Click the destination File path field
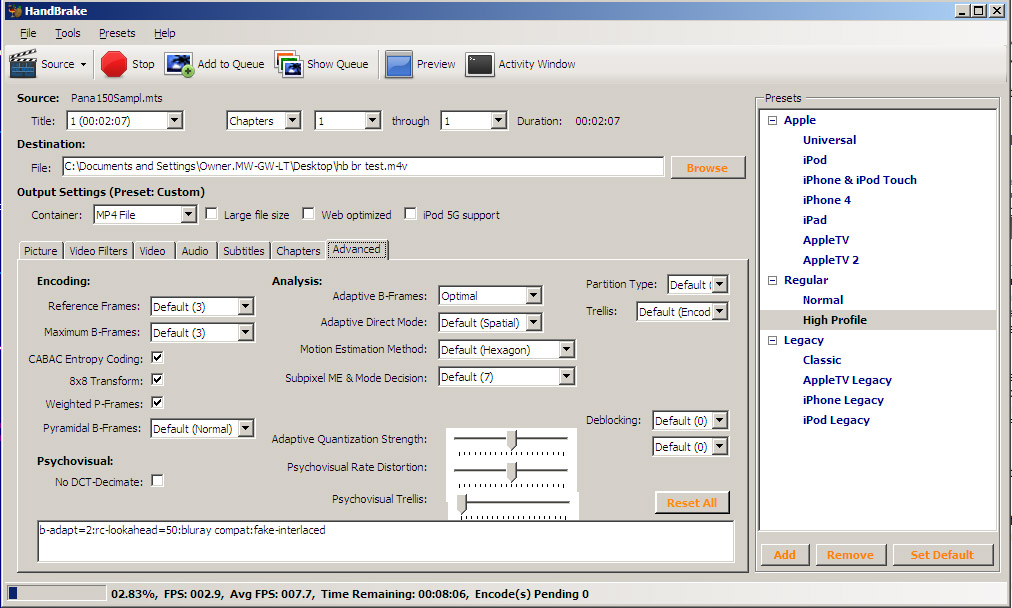The width and height of the screenshot is (1012, 608). tap(363, 167)
